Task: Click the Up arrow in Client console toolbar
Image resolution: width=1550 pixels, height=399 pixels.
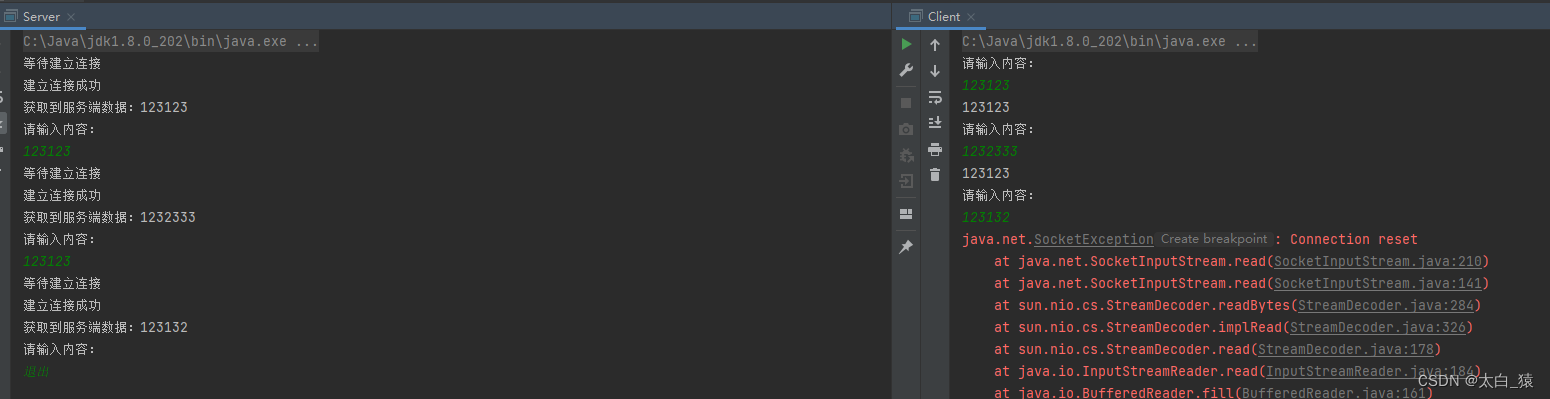Action: [x=935, y=44]
